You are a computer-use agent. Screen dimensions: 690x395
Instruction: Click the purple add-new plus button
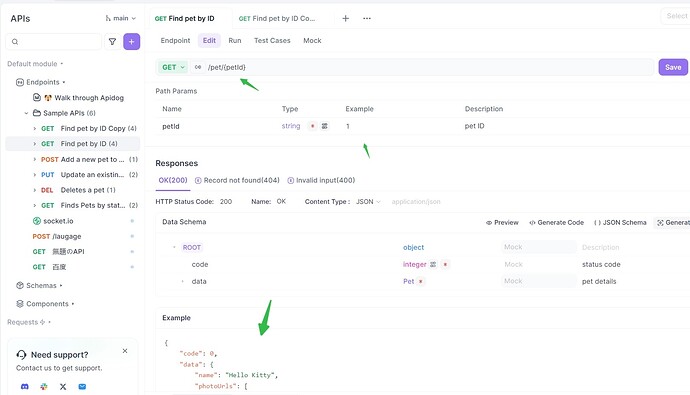click(132, 42)
